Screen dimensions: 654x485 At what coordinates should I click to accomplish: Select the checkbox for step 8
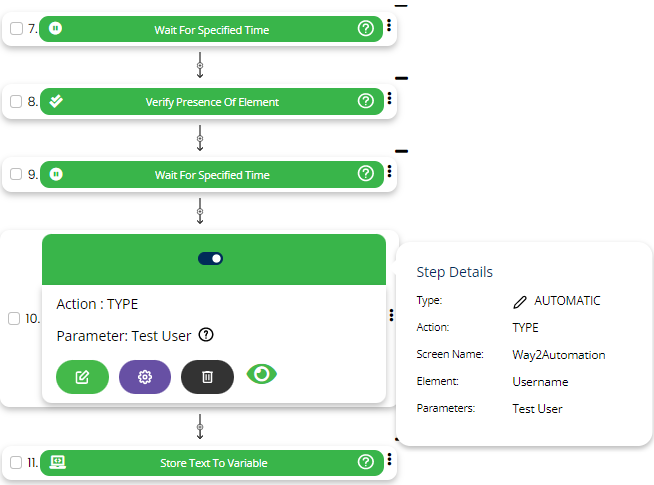tap(16, 101)
